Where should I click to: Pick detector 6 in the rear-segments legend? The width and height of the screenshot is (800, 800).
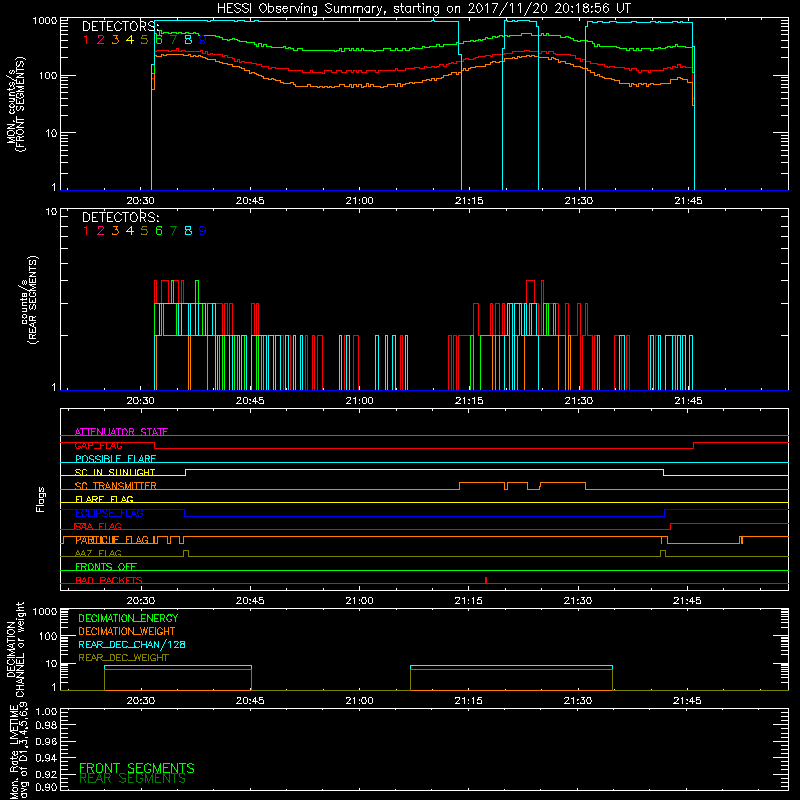(x=159, y=231)
